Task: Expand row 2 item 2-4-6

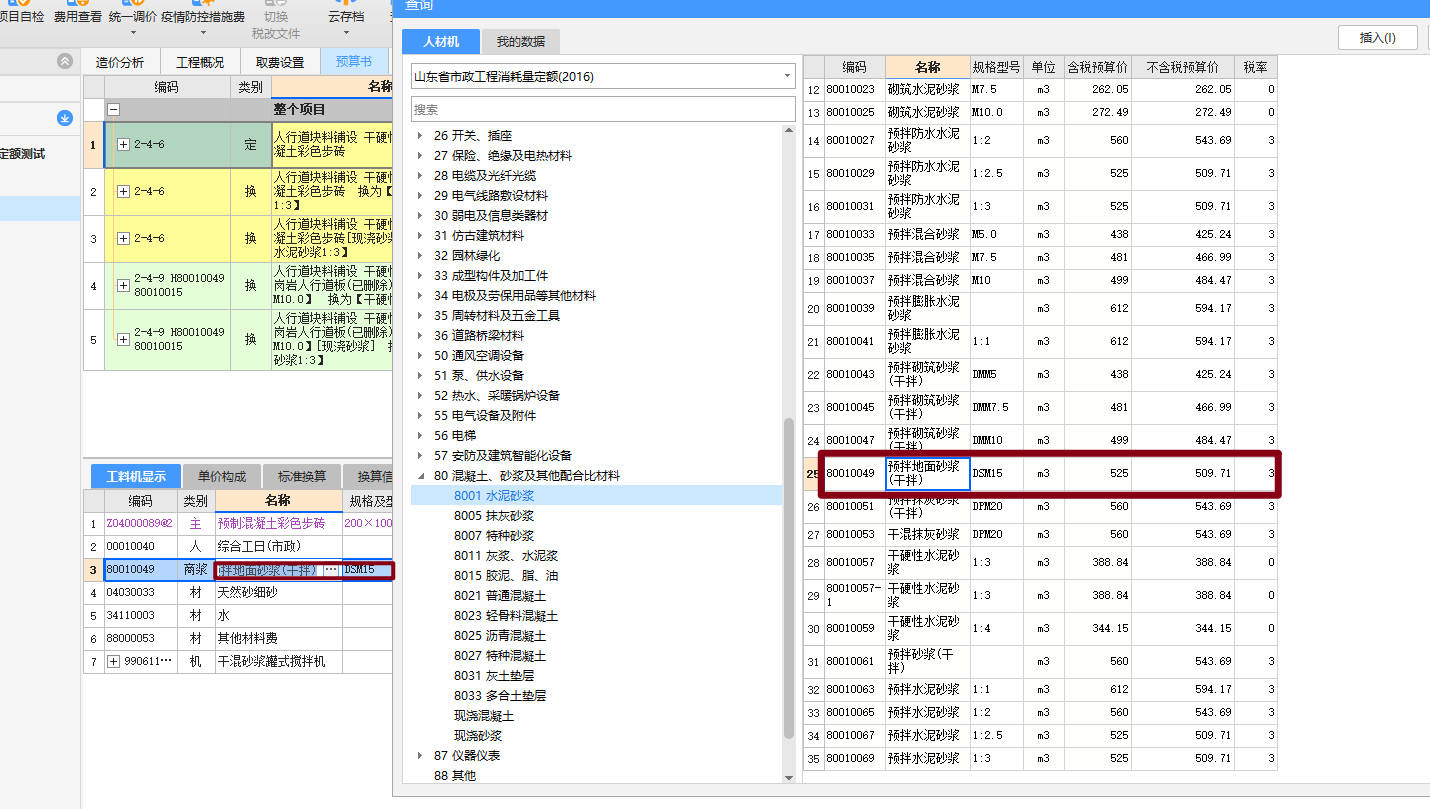Action: tap(124, 191)
